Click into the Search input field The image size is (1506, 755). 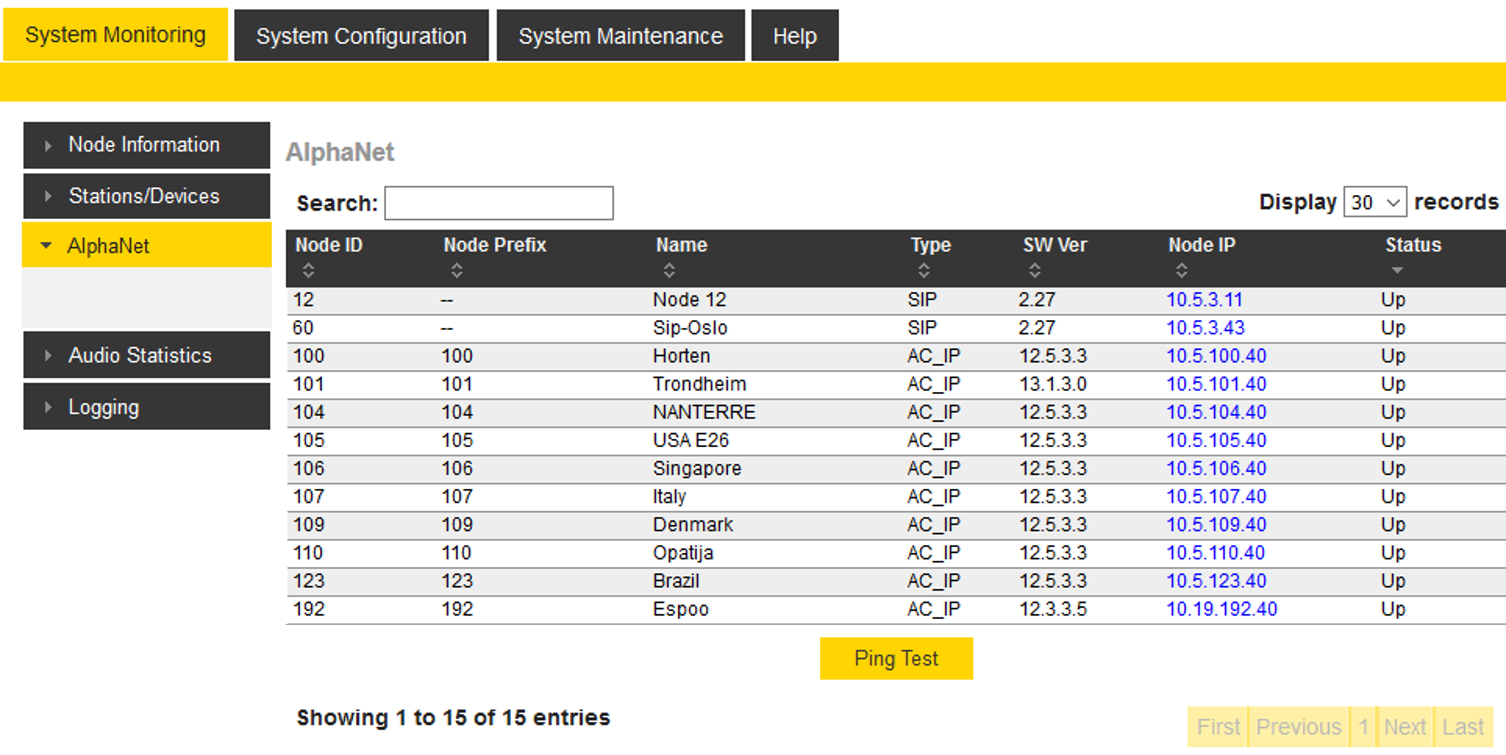point(498,203)
